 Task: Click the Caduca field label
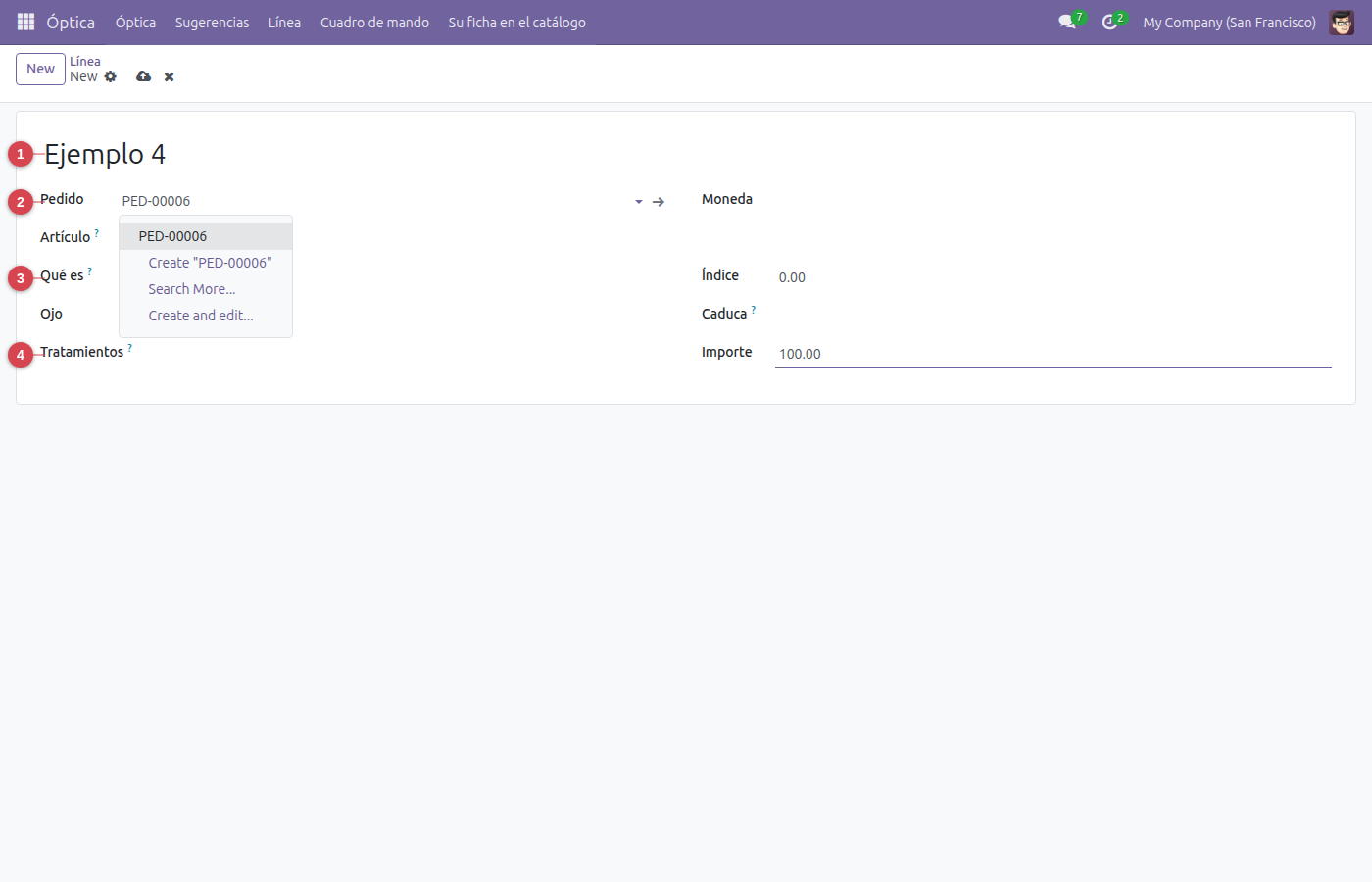click(724, 314)
